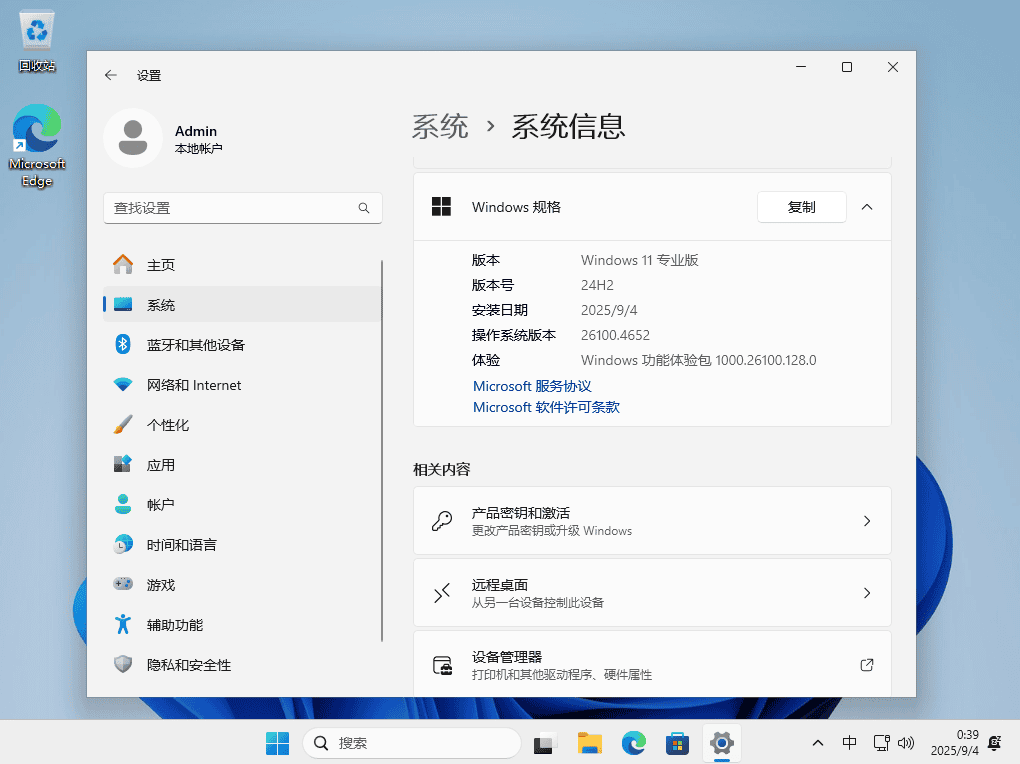Click the 隐私和安全性 shield icon

[x=123, y=664]
